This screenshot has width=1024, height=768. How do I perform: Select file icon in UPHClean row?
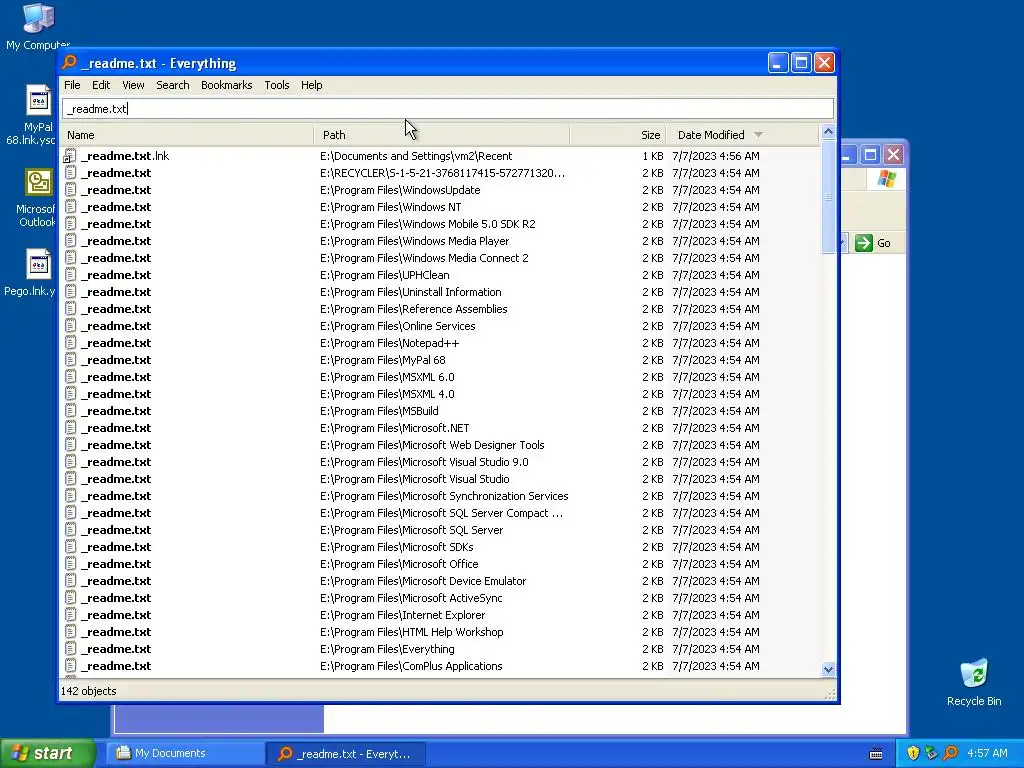[x=70, y=275]
